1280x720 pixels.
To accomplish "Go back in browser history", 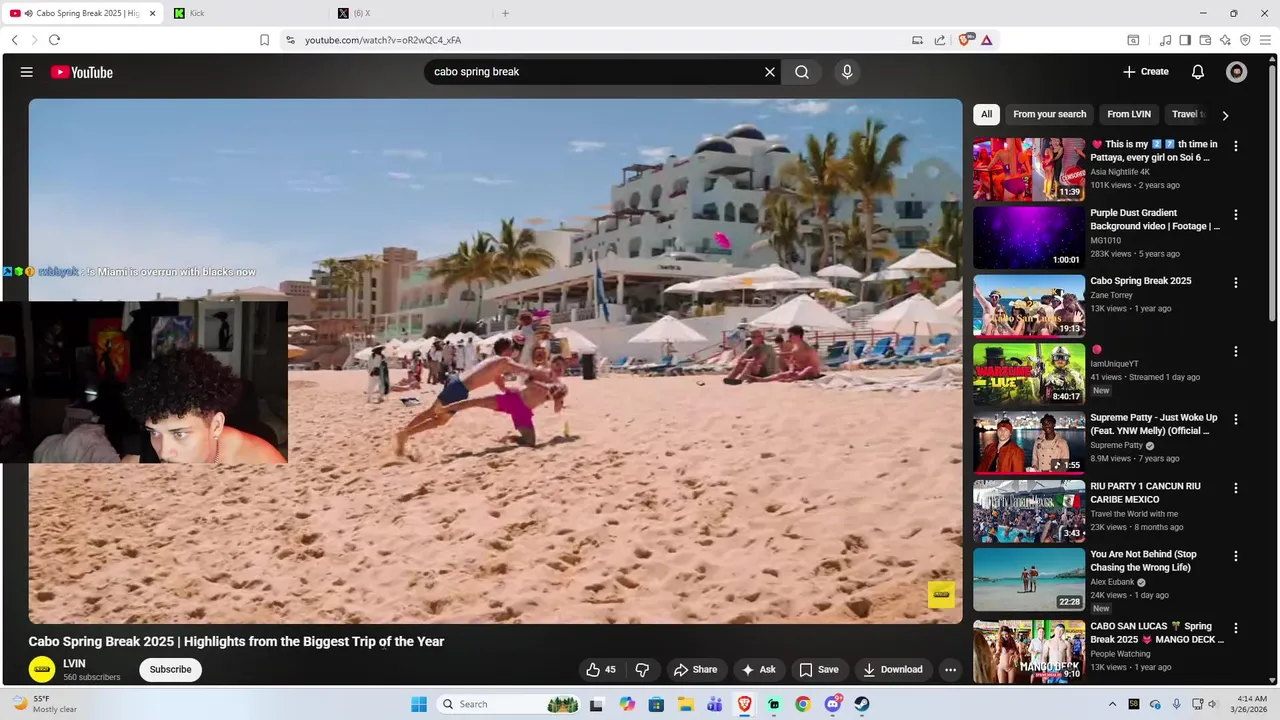I will [x=14, y=40].
